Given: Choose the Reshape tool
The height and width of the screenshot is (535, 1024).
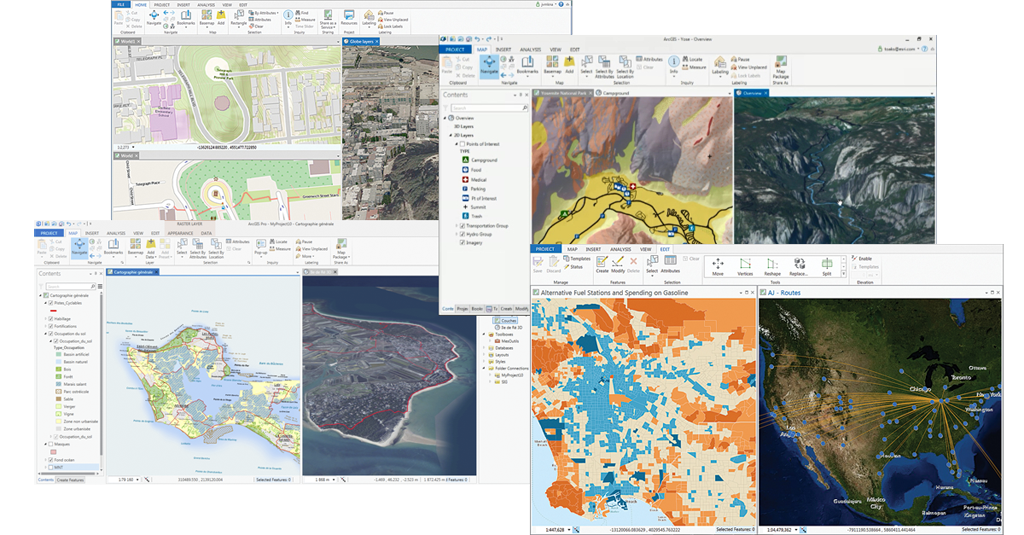Looking at the screenshot, I should [x=772, y=267].
